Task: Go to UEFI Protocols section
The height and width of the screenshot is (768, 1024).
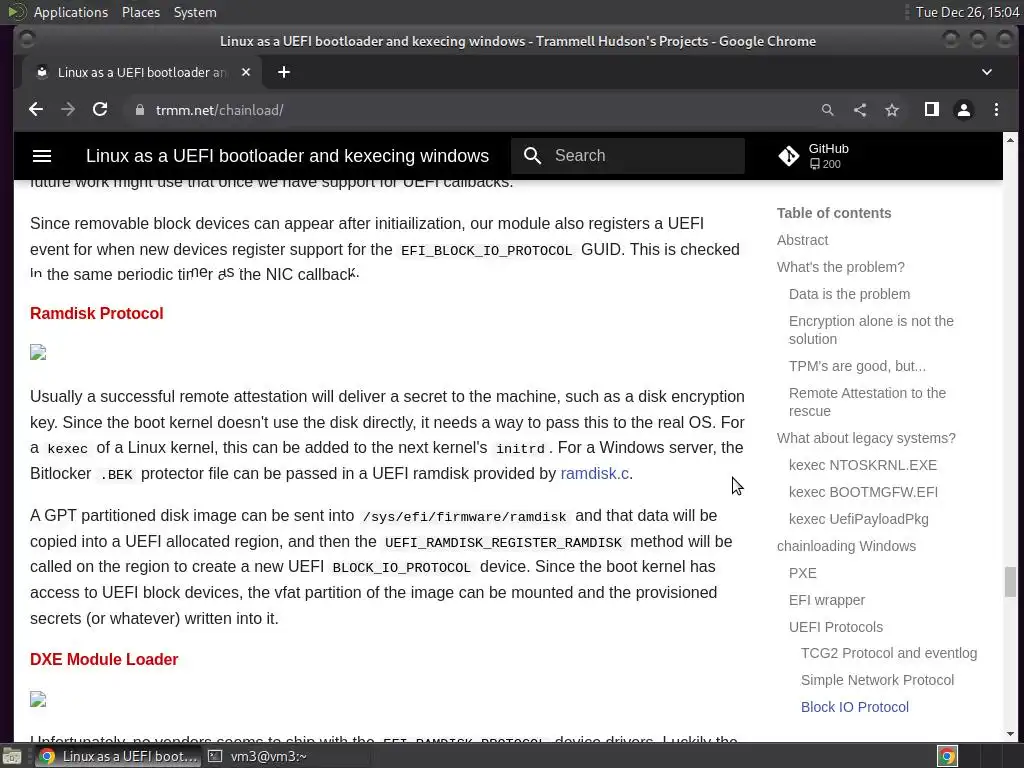Action: pyautogui.click(x=836, y=627)
